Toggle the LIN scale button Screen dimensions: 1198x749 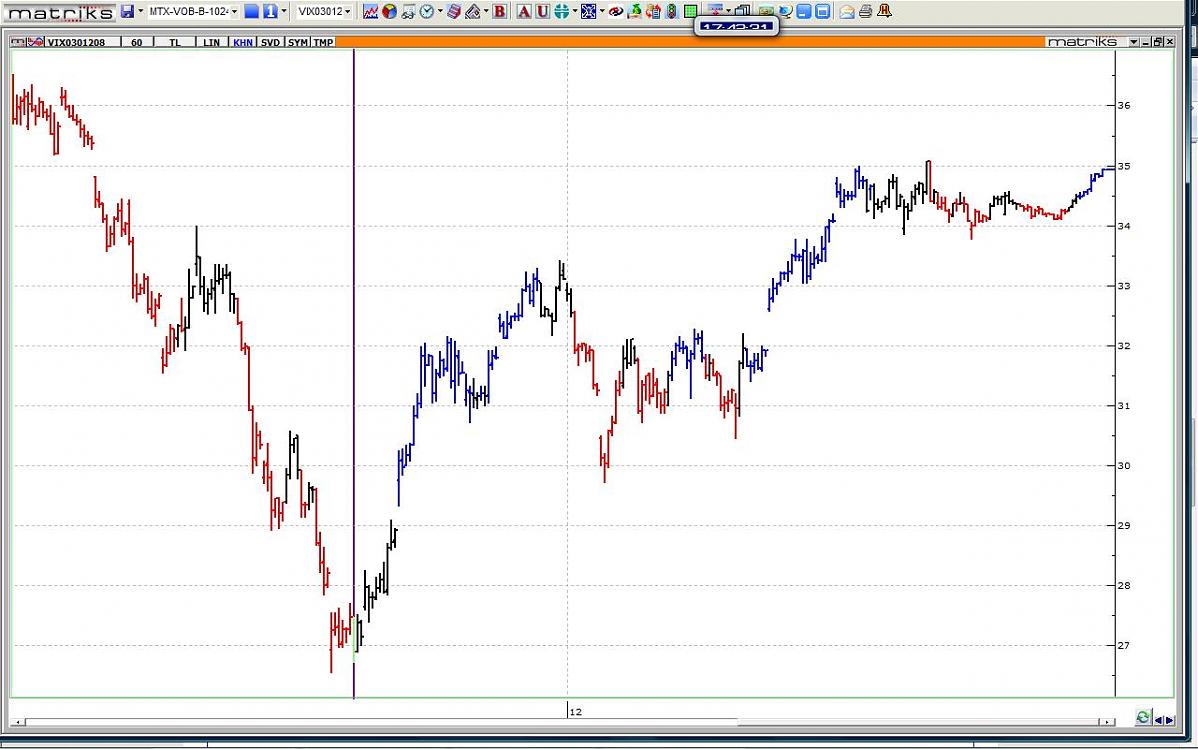point(211,42)
